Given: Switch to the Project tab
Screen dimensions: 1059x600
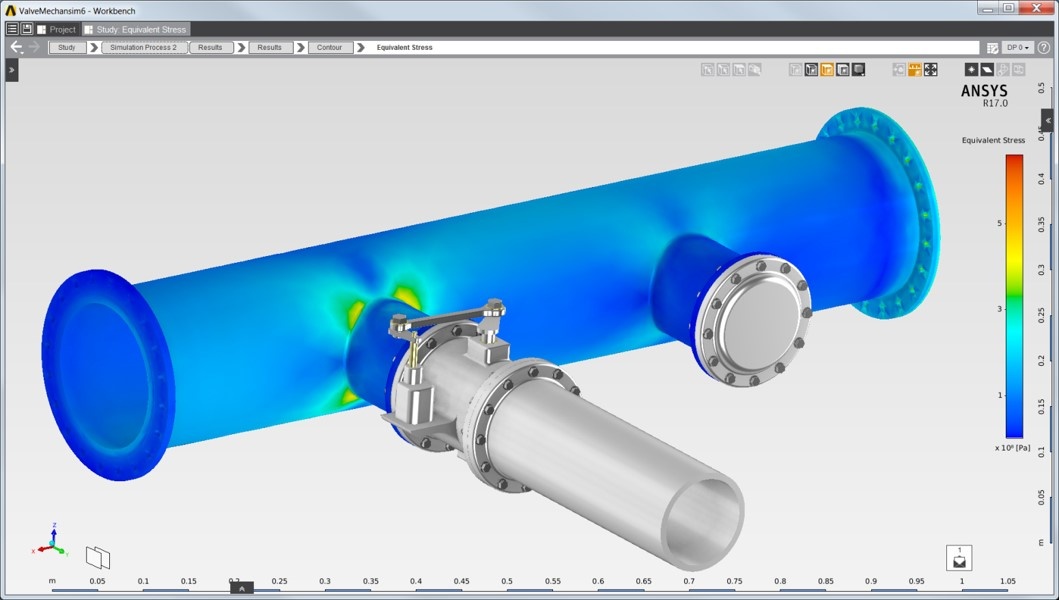Looking at the screenshot, I should click(57, 29).
